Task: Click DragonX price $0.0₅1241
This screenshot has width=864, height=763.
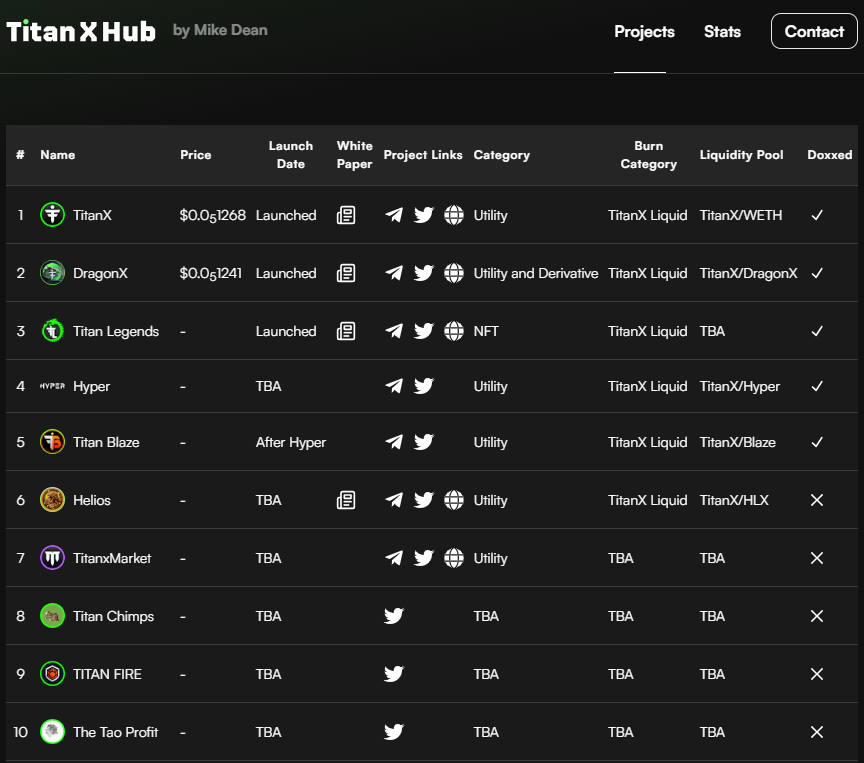Action: pos(210,274)
